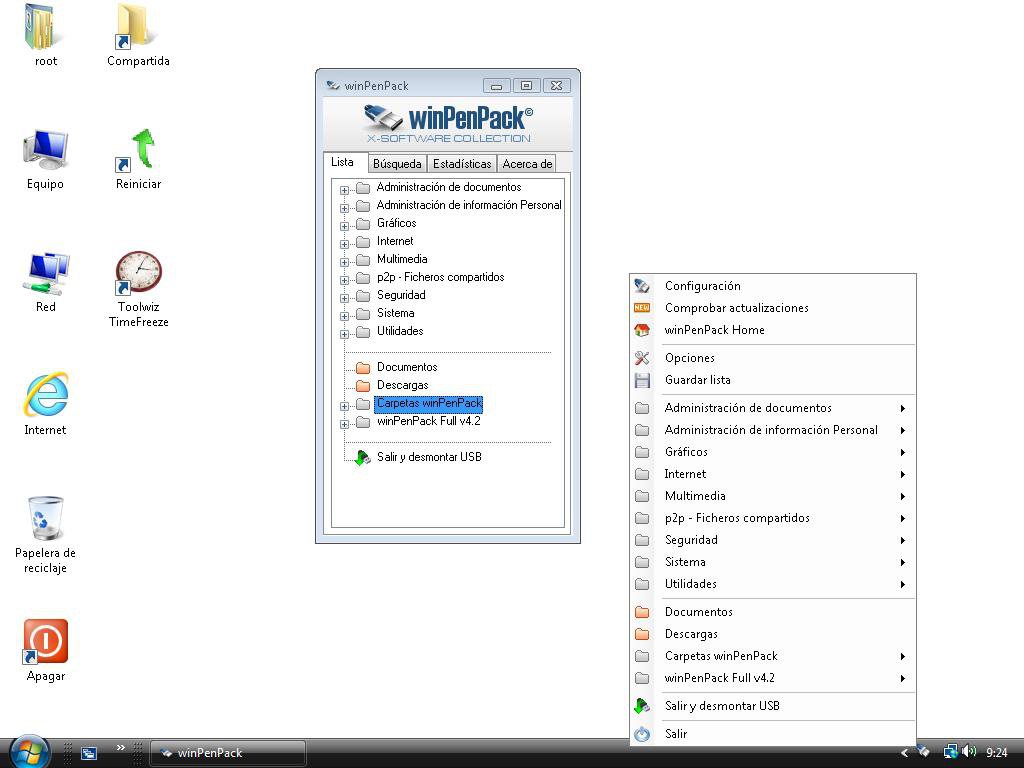Click the taskbar clock showing 9:24
The width and height of the screenshot is (1024, 768).
coord(997,752)
